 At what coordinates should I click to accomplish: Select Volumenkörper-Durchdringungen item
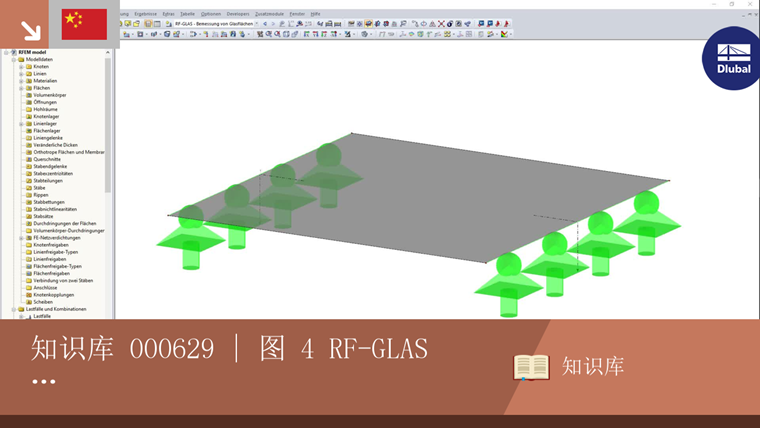[x=69, y=231]
